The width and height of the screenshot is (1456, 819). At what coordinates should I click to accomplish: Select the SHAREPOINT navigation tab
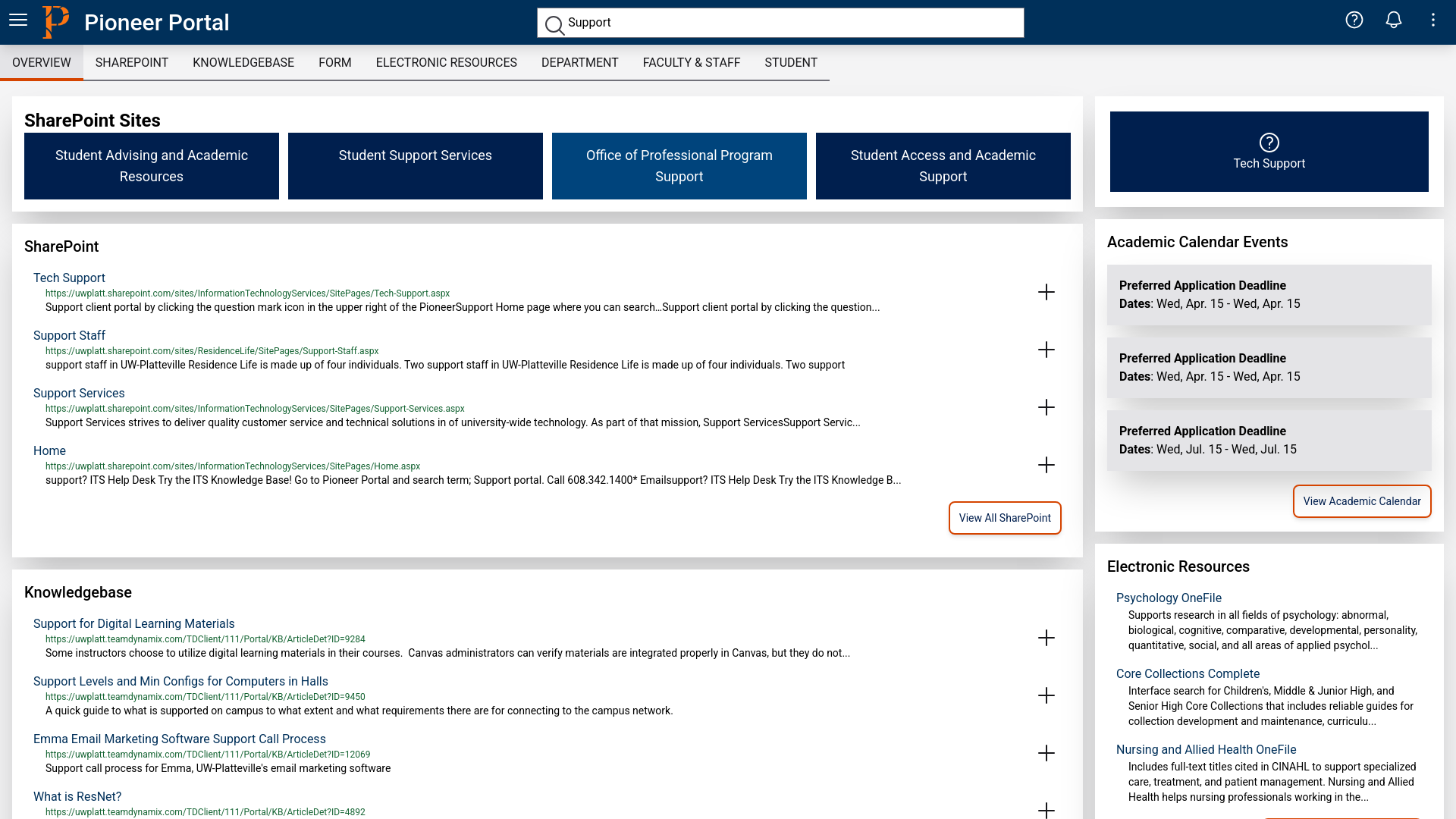[x=131, y=62]
